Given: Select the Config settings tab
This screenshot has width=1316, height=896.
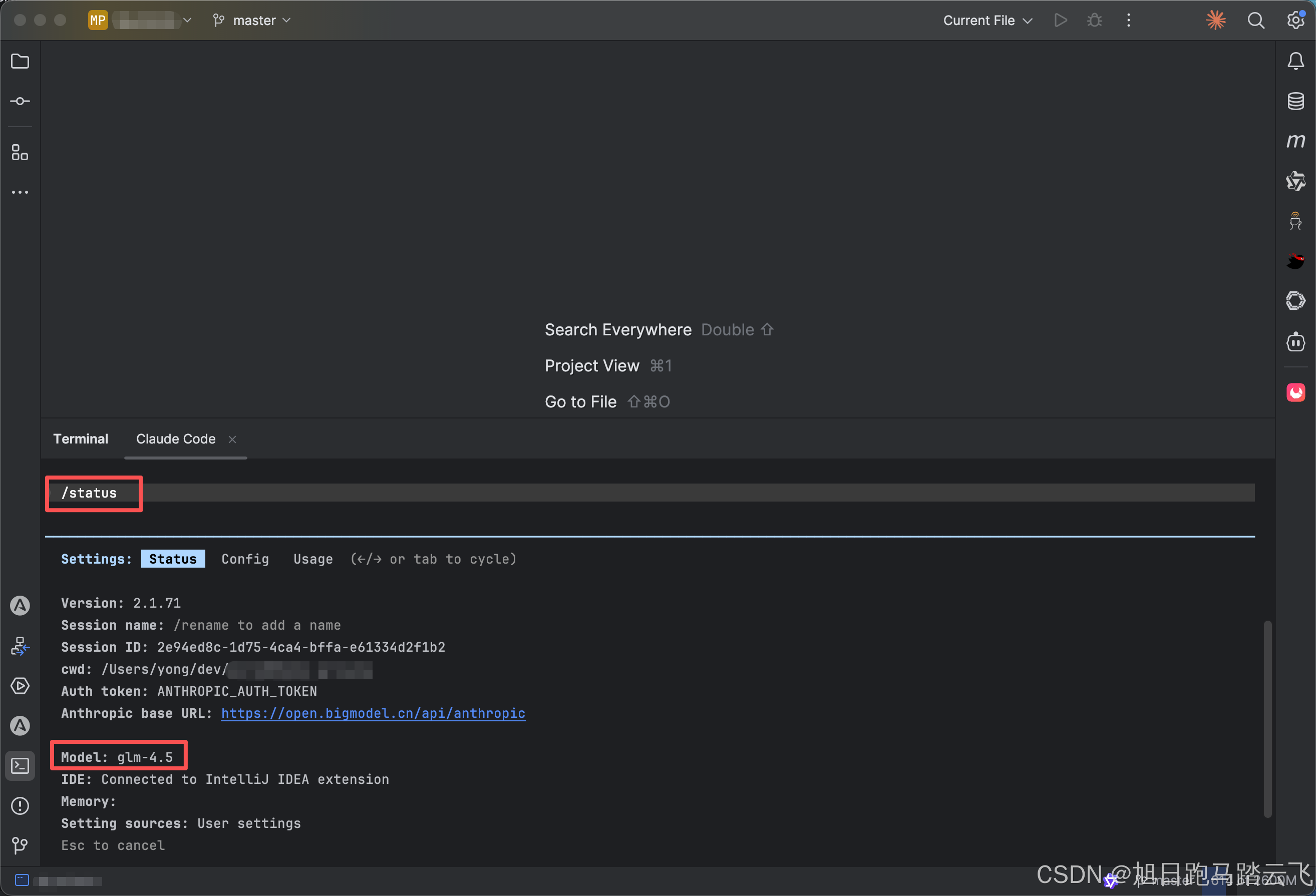Looking at the screenshot, I should tap(245, 559).
